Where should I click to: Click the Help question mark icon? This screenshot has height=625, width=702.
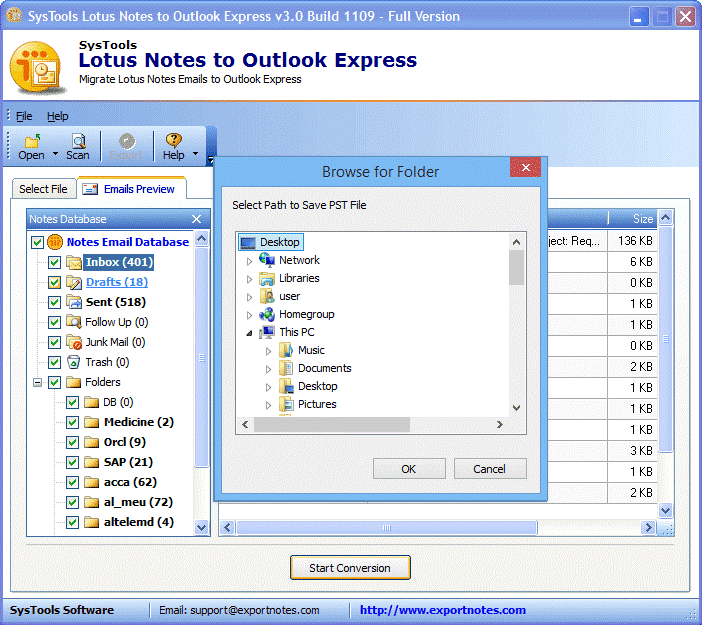173,141
